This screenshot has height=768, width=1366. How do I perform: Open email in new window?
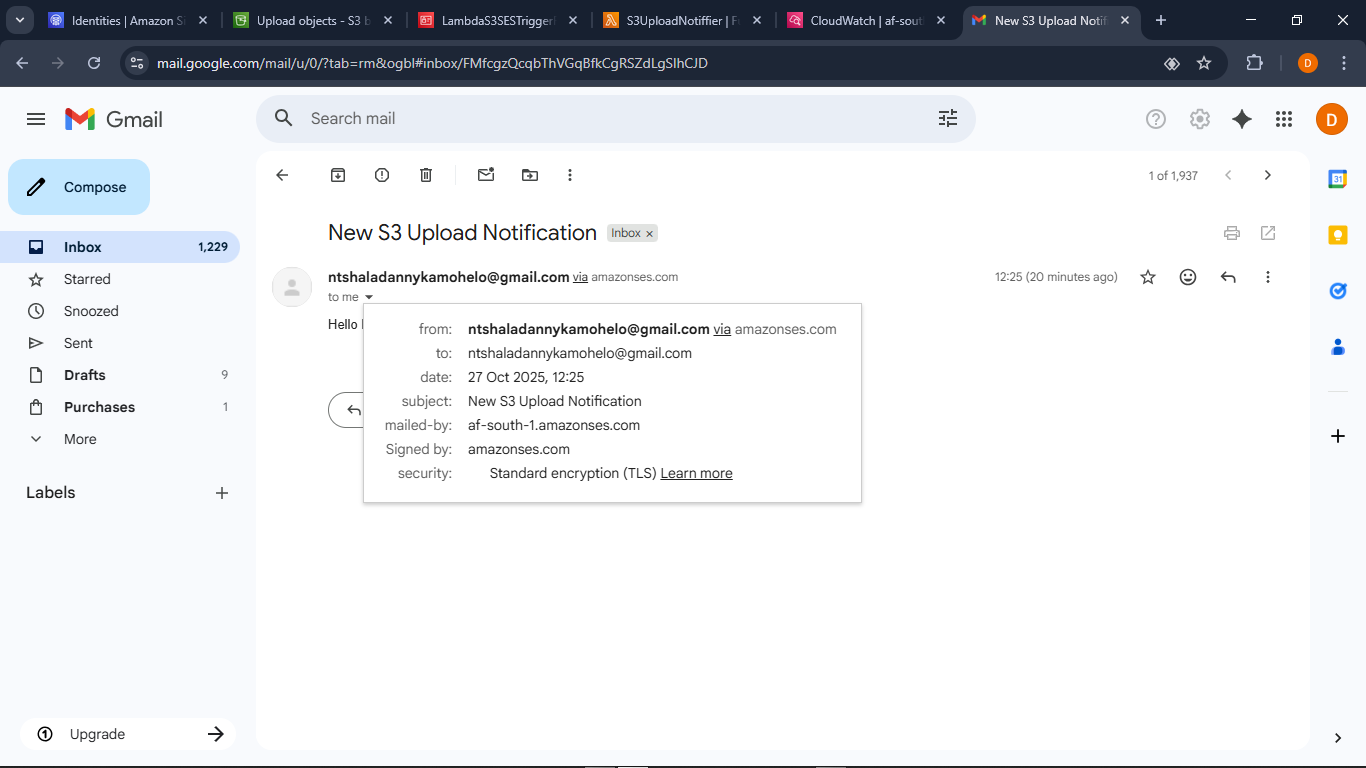point(1267,232)
